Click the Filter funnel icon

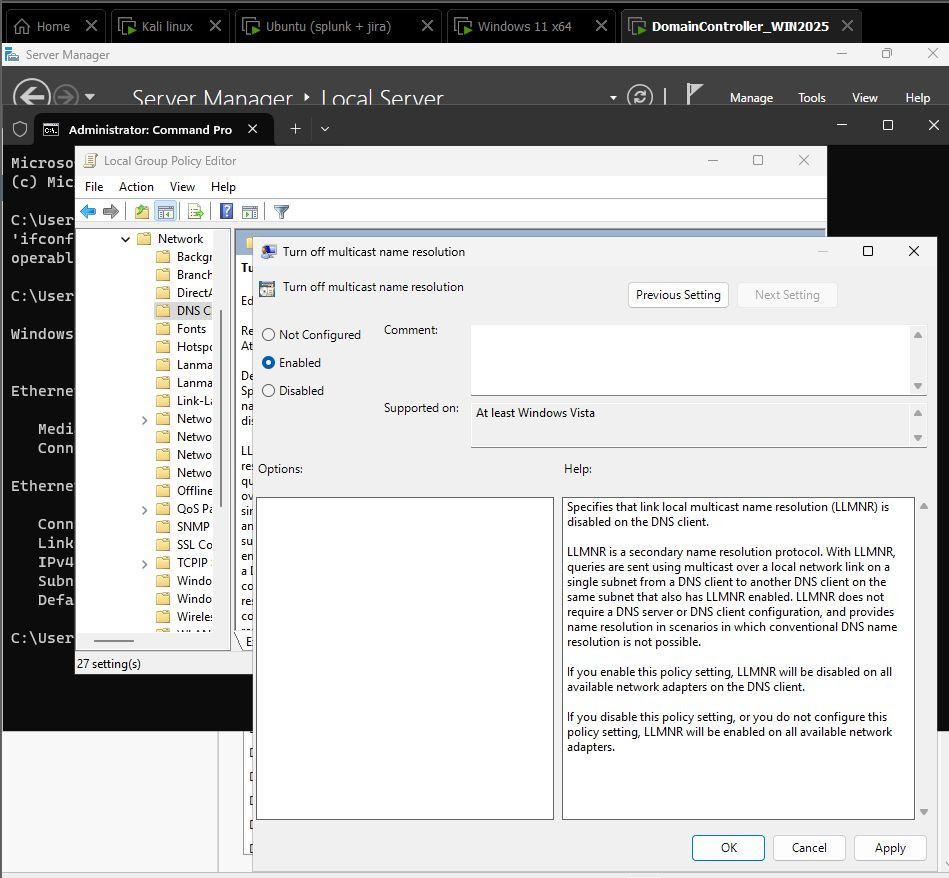(x=281, y=211)
